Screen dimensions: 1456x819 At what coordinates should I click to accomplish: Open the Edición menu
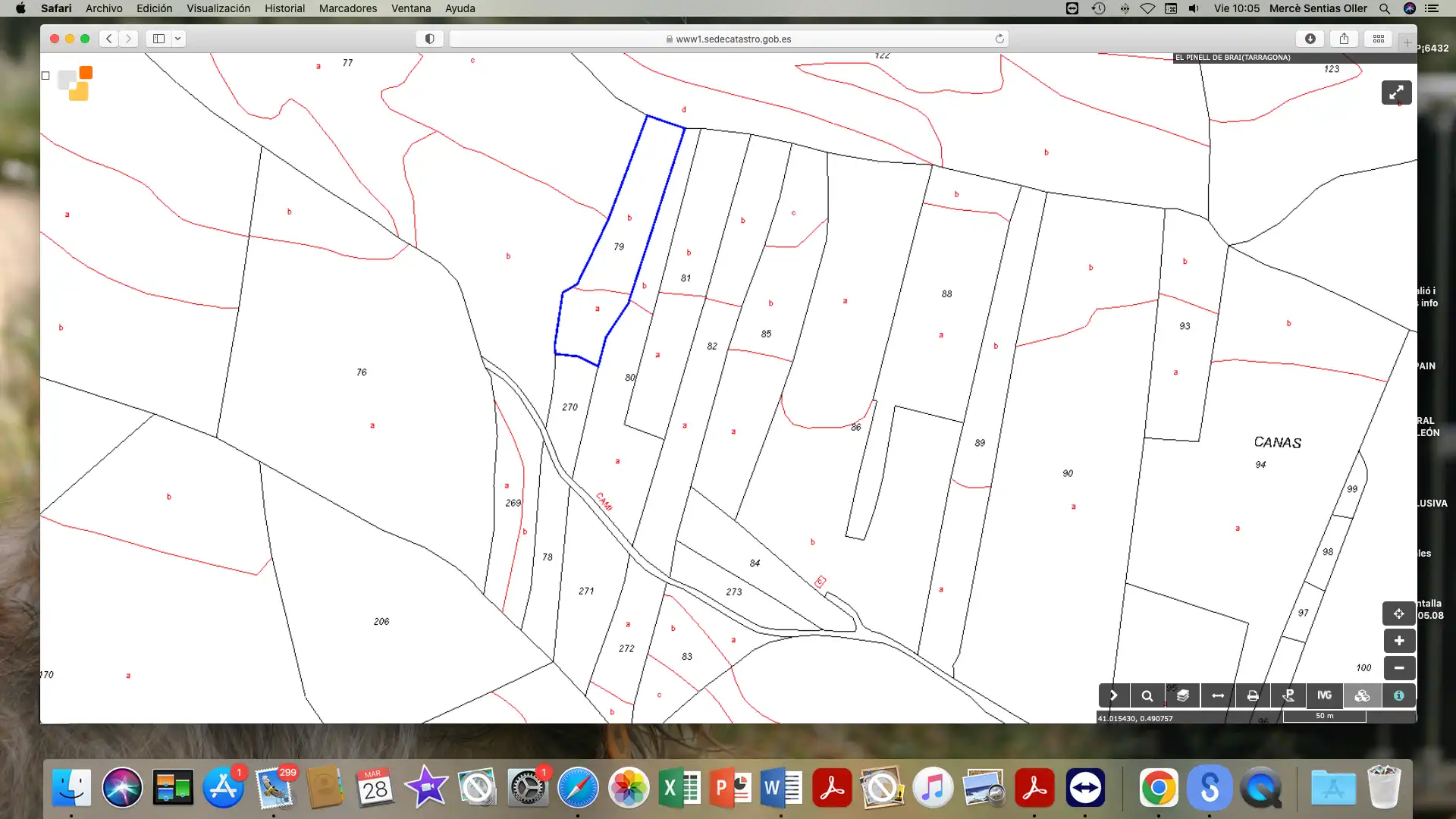[x=154, y=8]
